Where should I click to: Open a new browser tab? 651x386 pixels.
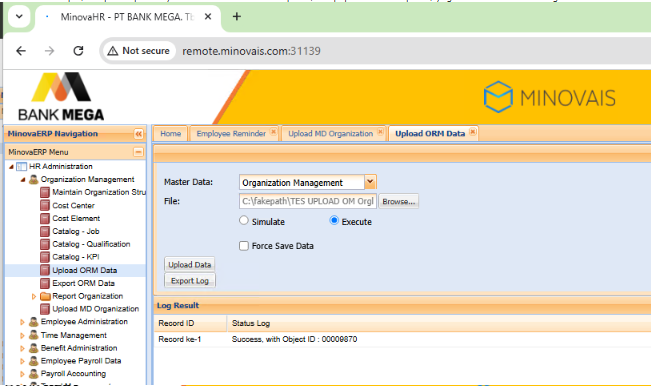(x=237, y=17)
